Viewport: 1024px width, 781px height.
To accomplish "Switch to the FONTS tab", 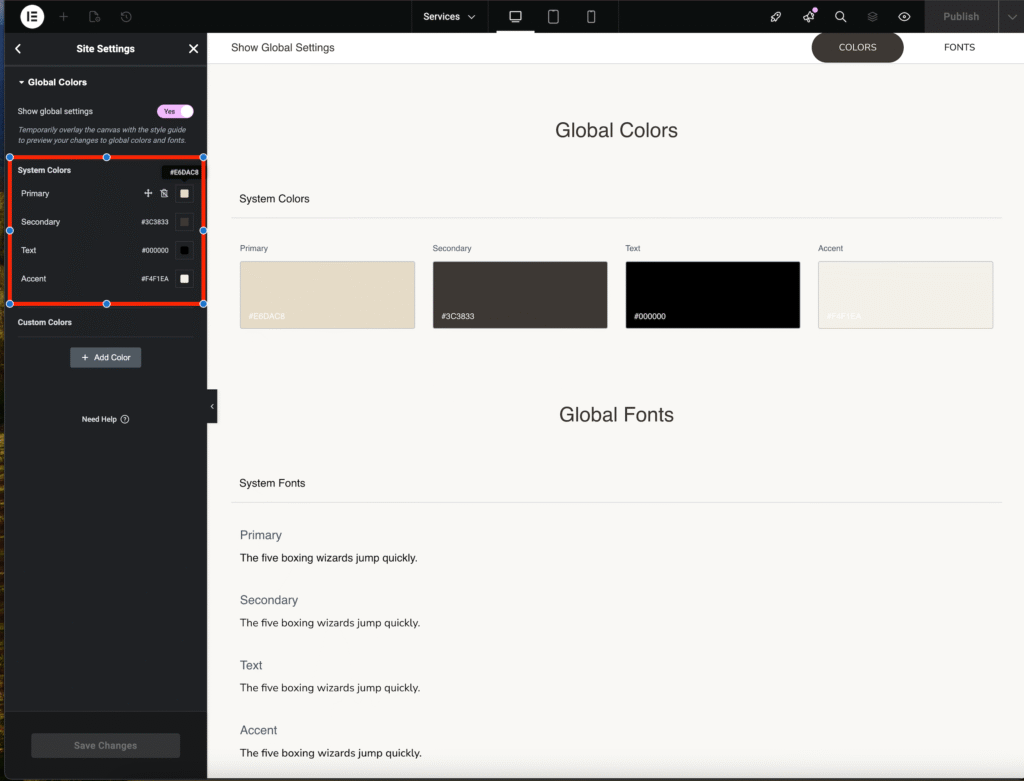I will 959,48.
